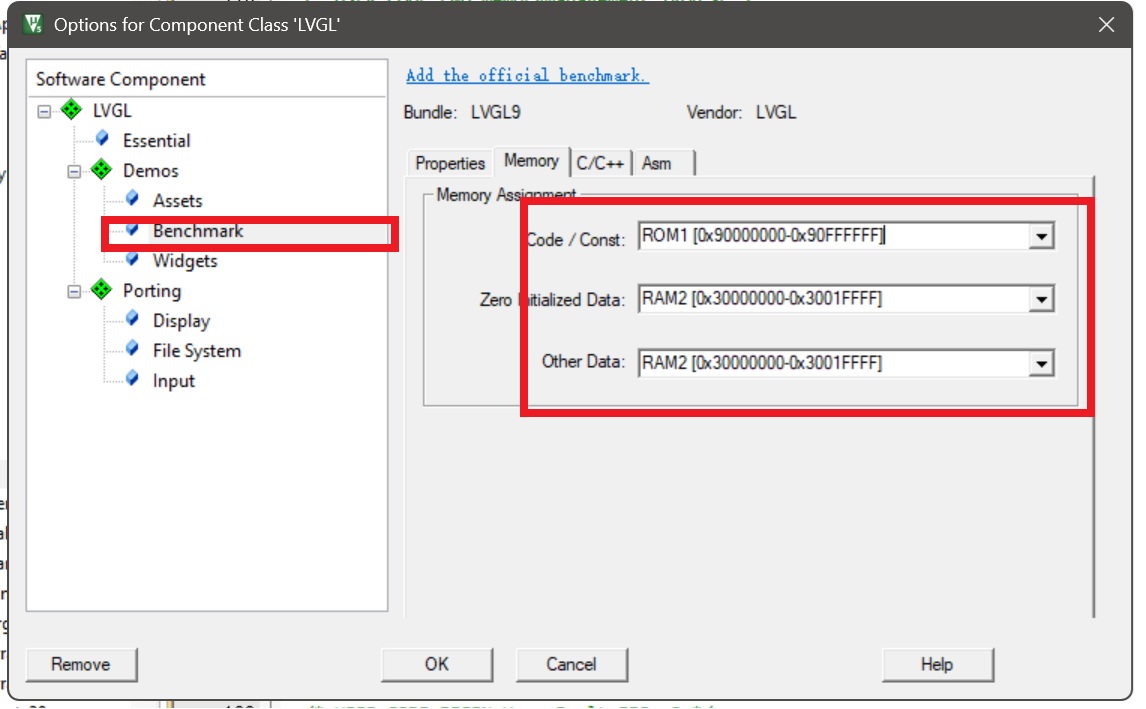1146x709 pixels.
Task: Open Help for component options
Action: coord(937,664)
